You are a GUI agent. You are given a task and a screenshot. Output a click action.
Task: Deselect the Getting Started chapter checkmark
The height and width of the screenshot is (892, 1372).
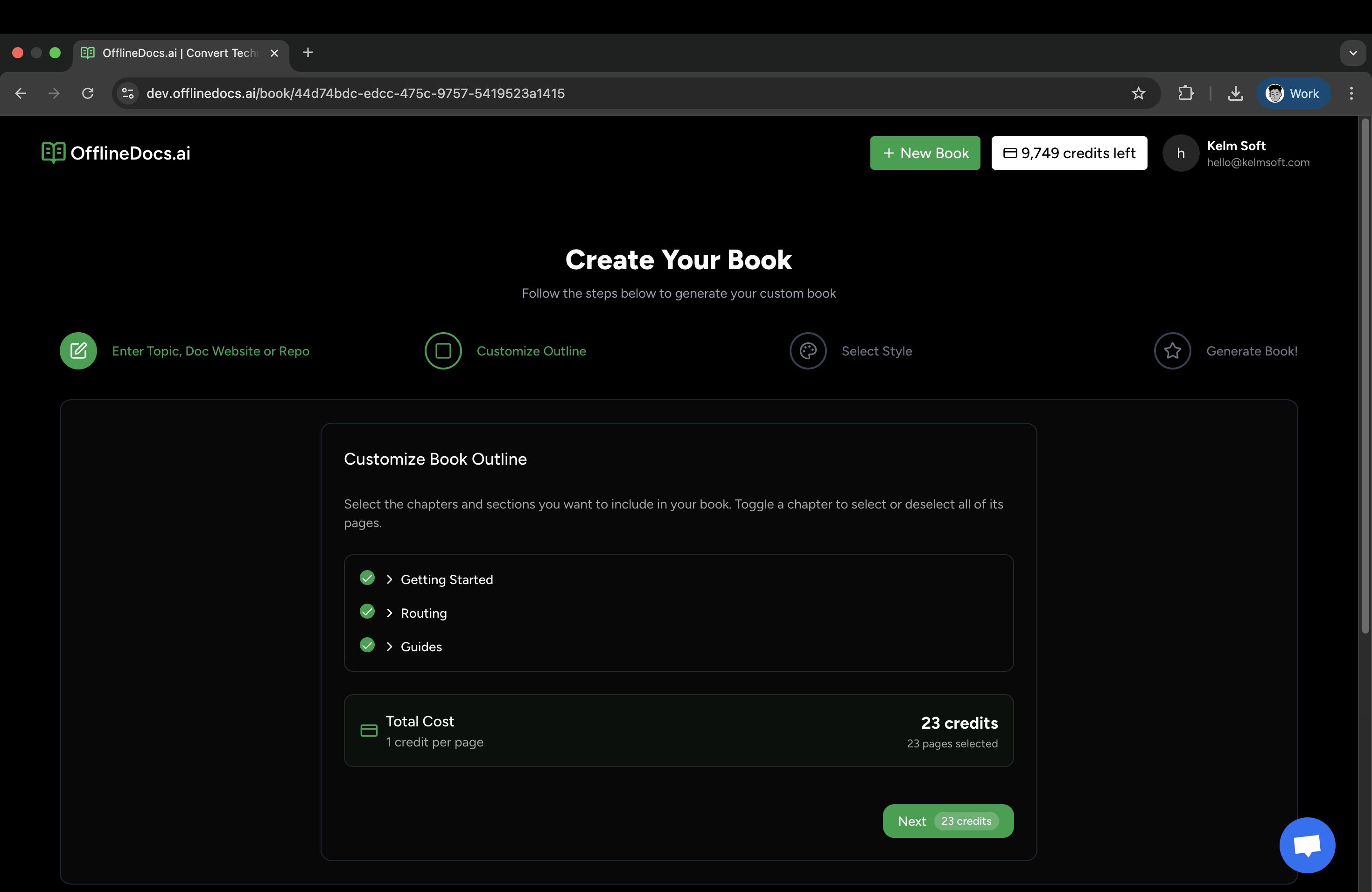367,578
